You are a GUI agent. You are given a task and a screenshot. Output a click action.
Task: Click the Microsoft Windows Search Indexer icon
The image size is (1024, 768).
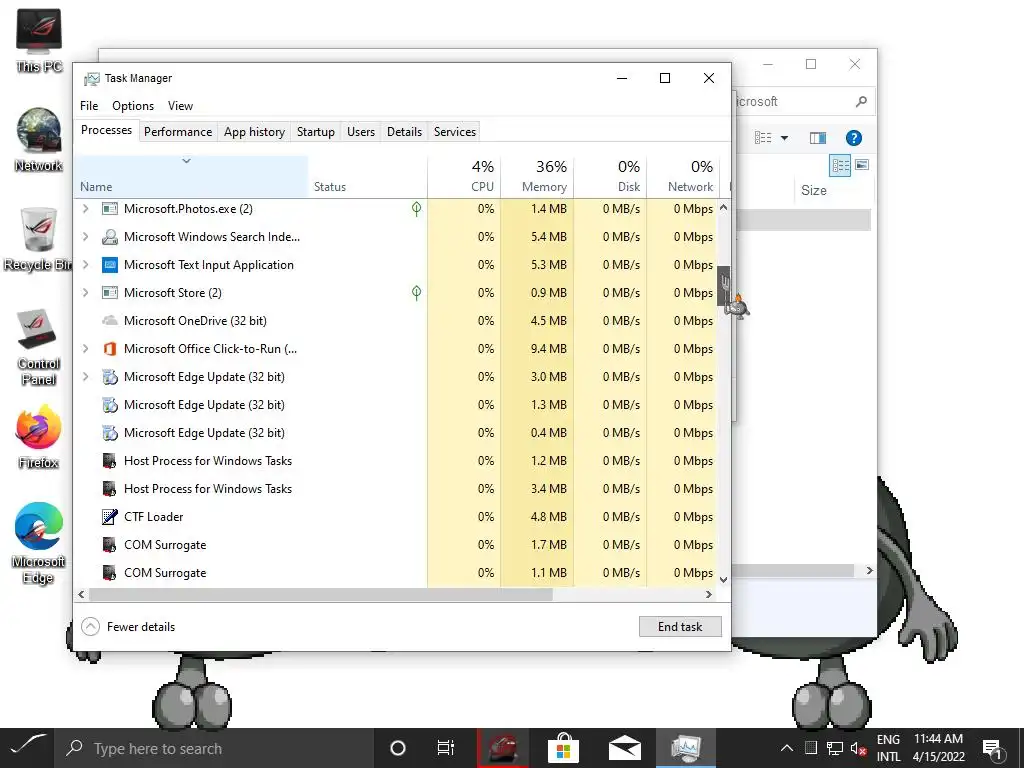(110, 237)
